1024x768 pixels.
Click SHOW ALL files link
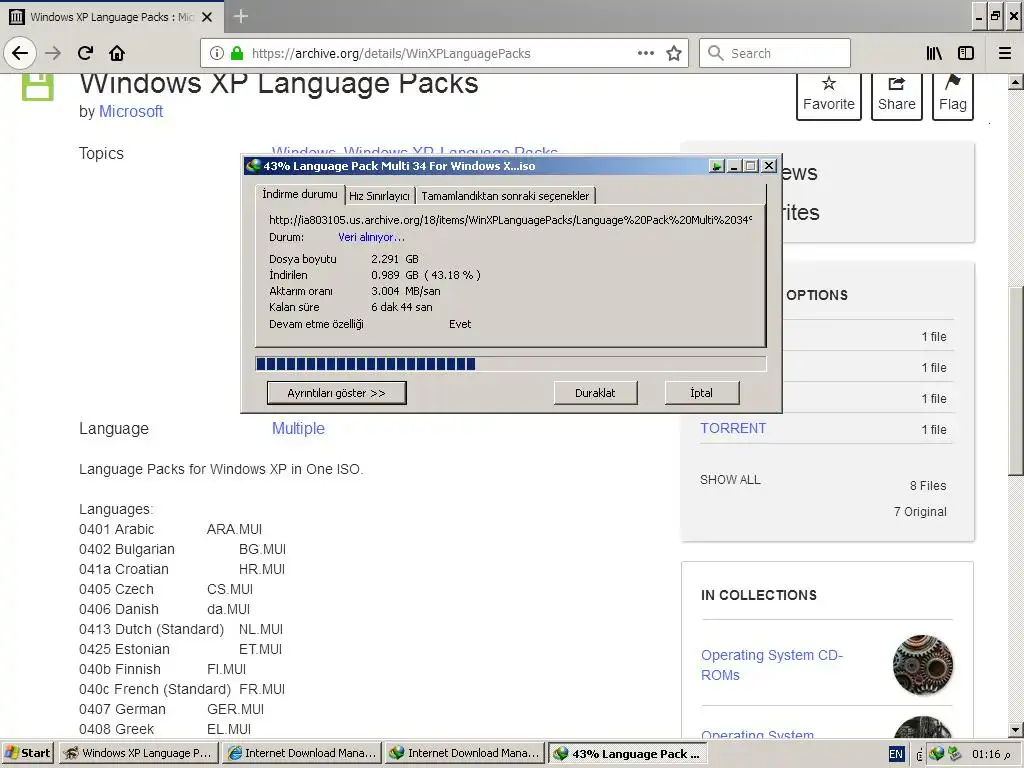[730, 479]
